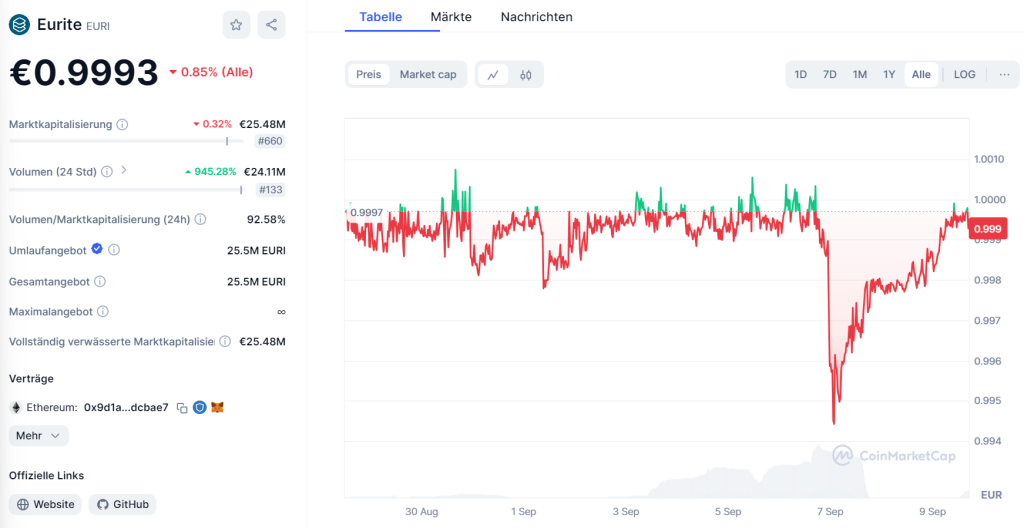This screenshot has height=528, width=1024.
Task: Open info icon beside Vollständig verwässerte Marktkapitalisierung
Action: tap(225, 341)
